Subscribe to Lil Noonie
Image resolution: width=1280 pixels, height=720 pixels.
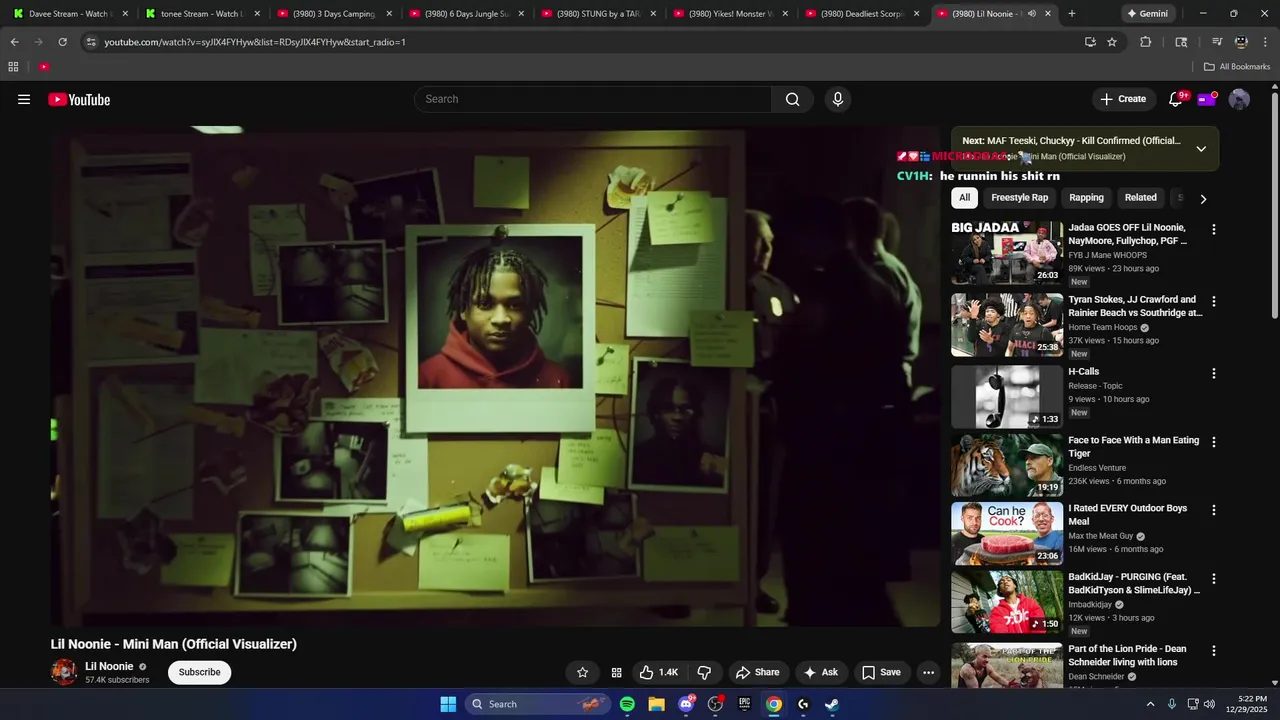[199, 672]
